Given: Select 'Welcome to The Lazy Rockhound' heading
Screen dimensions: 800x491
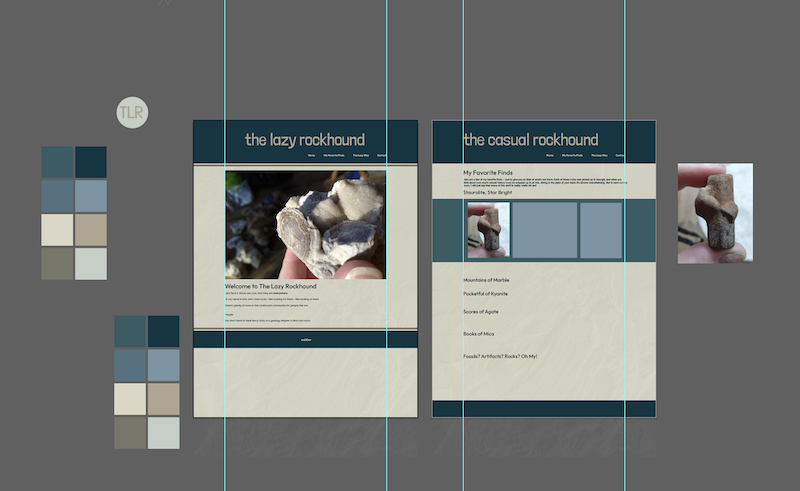Looking at the screenshot, I should click(270, 286).
